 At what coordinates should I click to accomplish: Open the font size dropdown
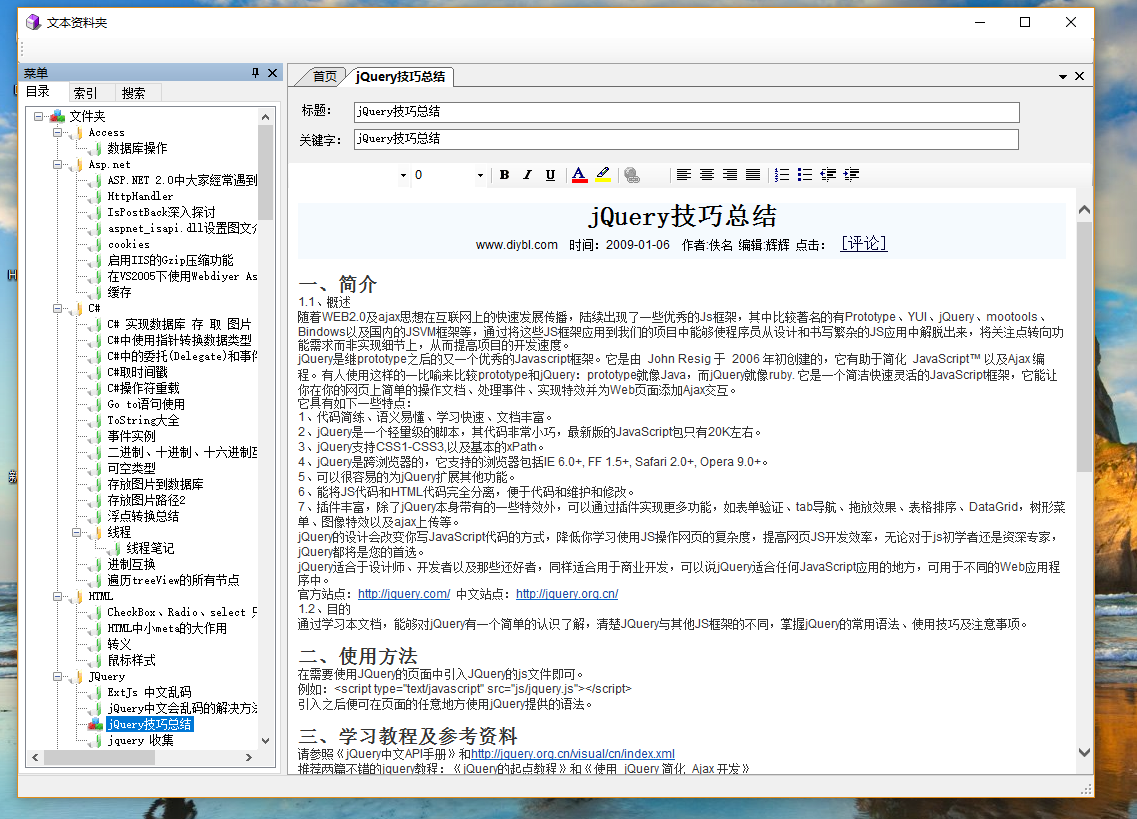point(480,176)
